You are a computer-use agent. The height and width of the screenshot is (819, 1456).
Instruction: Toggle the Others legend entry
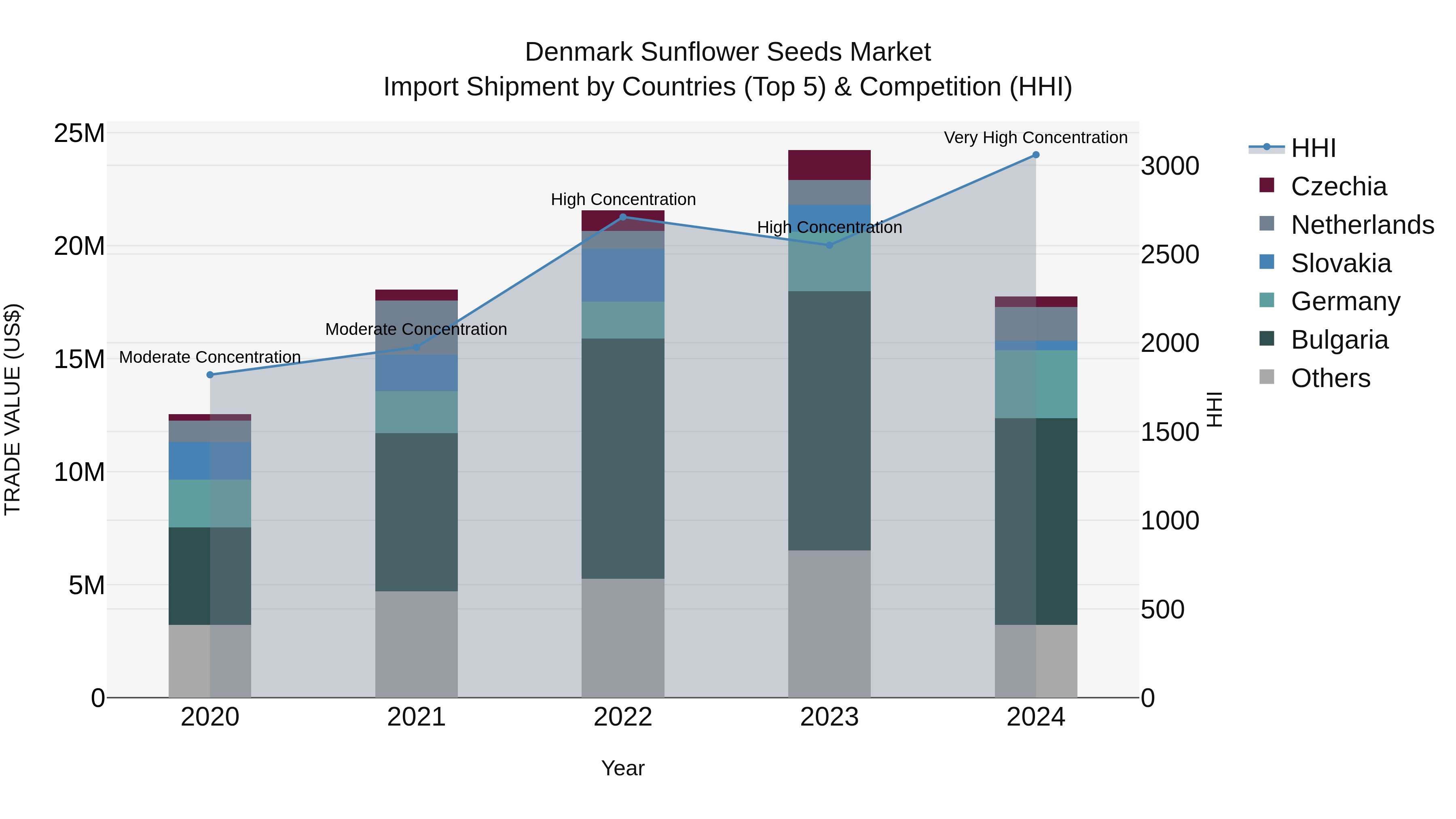pos(1315,378)
